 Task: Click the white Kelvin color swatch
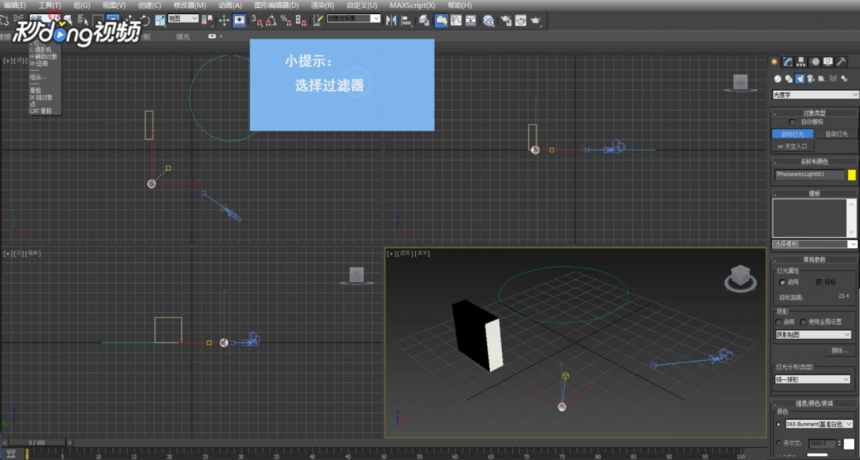point(849,444)
